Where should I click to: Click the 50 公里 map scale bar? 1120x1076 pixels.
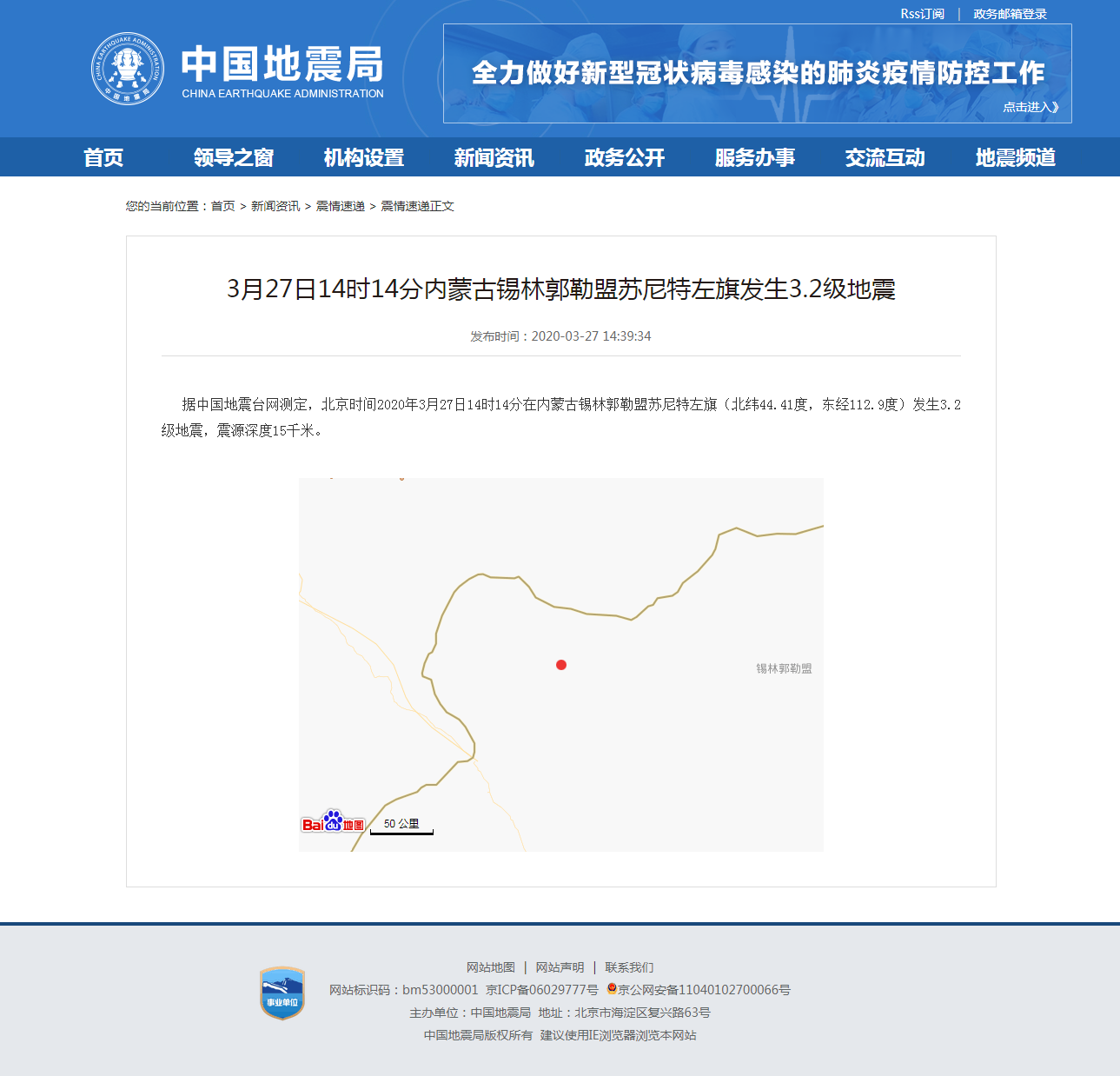[x=401, y=826]
